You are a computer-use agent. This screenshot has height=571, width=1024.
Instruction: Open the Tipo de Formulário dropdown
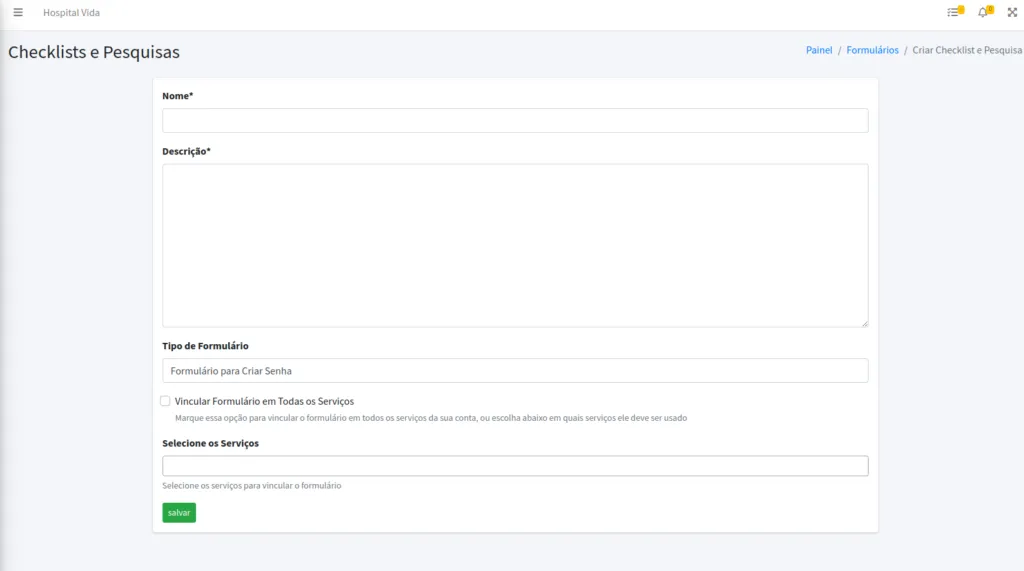point(515,371)
